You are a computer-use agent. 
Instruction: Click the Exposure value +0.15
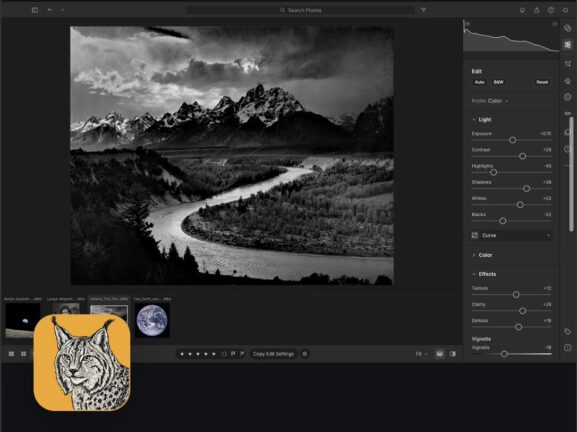(545, 134)
